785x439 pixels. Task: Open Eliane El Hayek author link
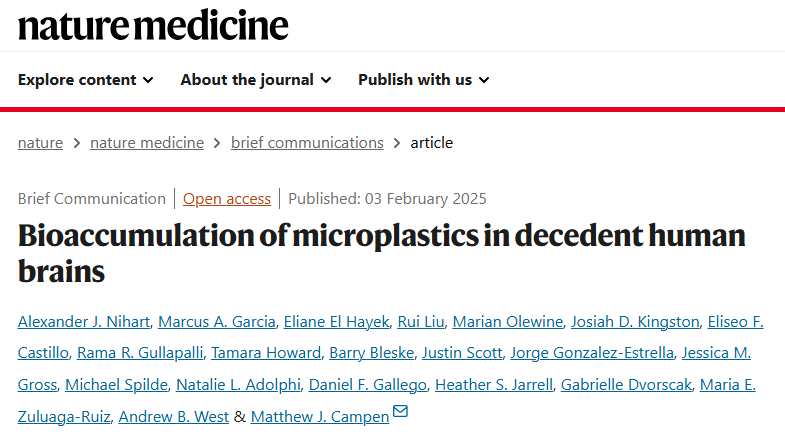[x=336, y=321]
